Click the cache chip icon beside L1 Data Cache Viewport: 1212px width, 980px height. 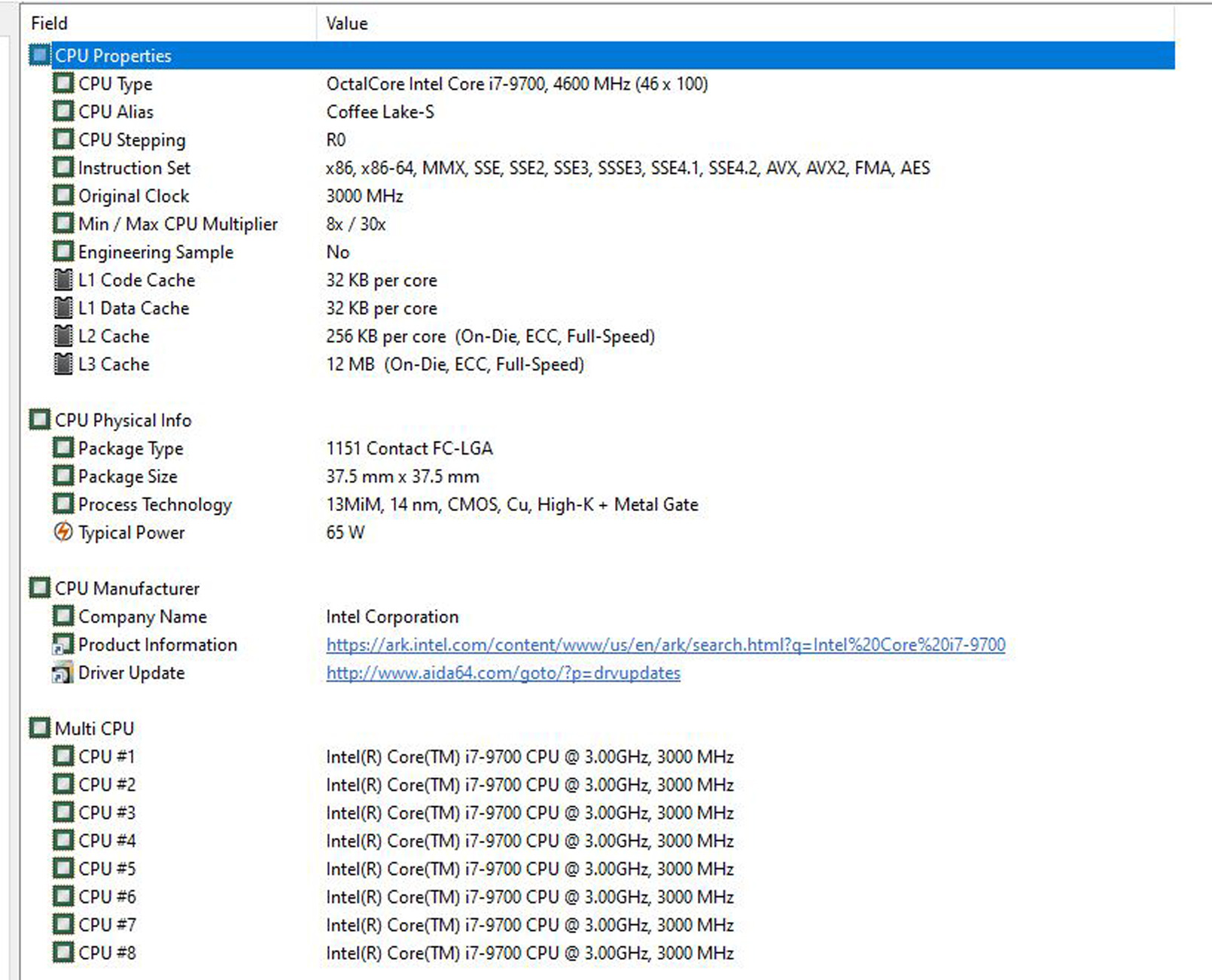[63, 308]
